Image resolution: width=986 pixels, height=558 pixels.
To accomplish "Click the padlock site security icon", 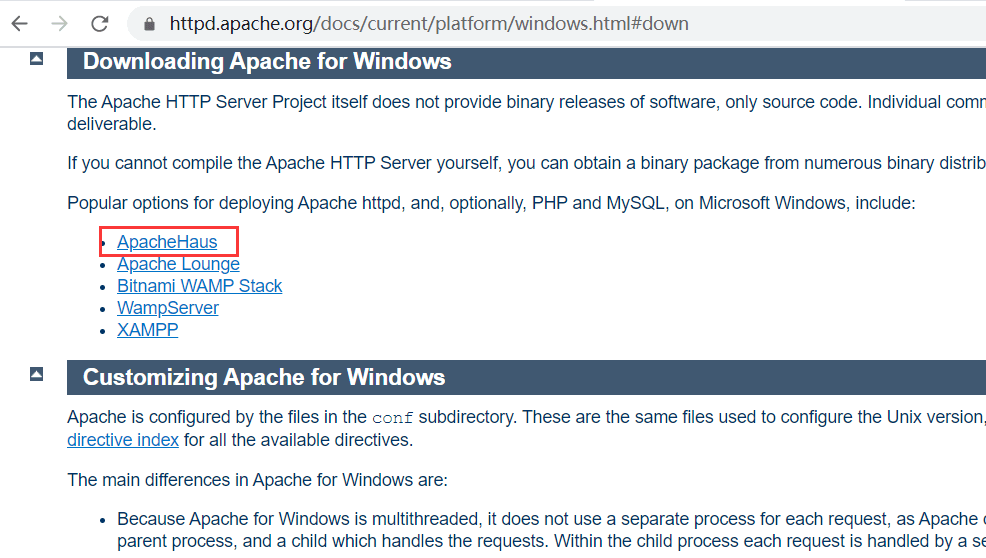I will pos(150,23).
